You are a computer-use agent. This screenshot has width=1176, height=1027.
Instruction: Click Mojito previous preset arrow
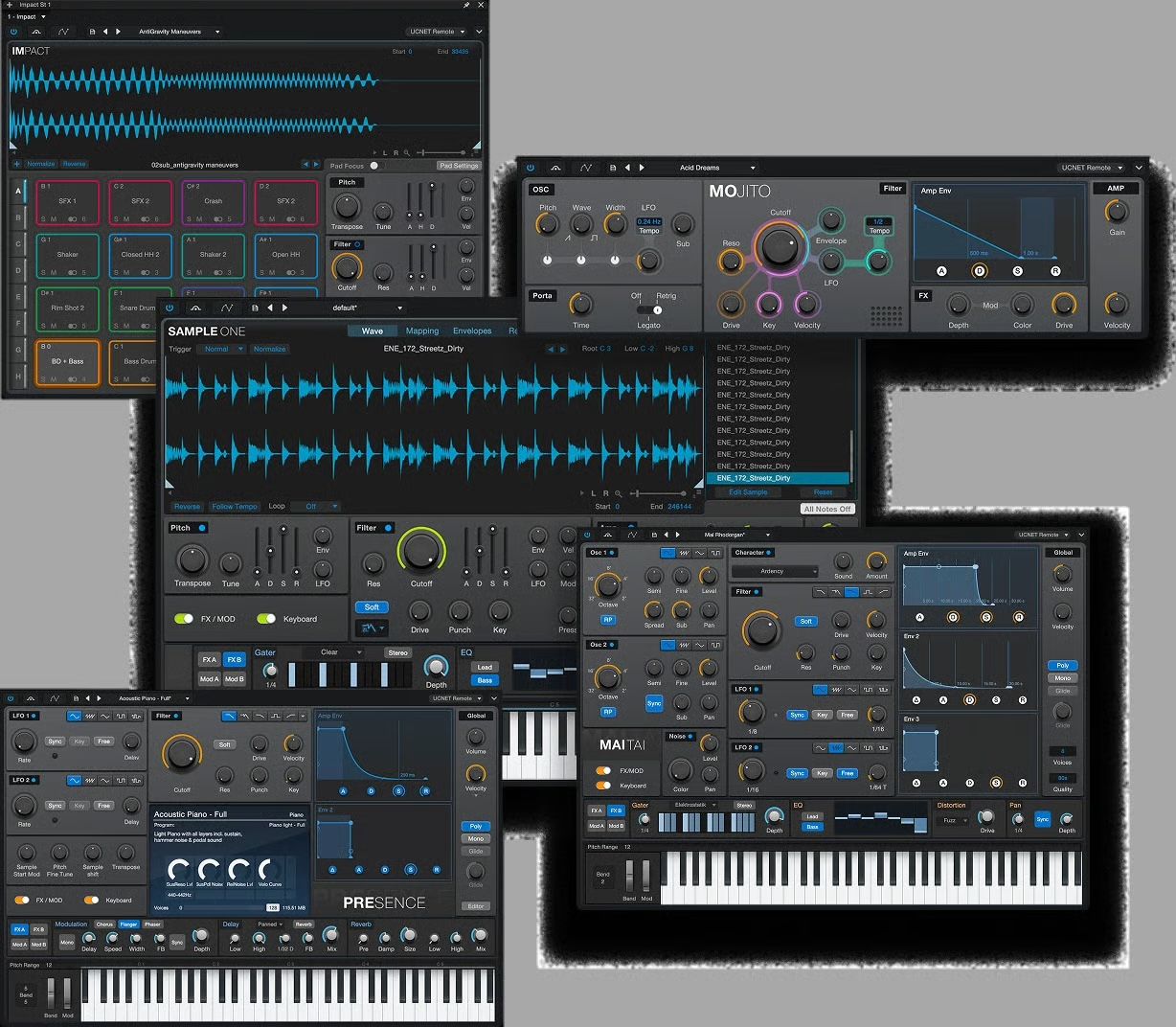click(x=627, y=168)
